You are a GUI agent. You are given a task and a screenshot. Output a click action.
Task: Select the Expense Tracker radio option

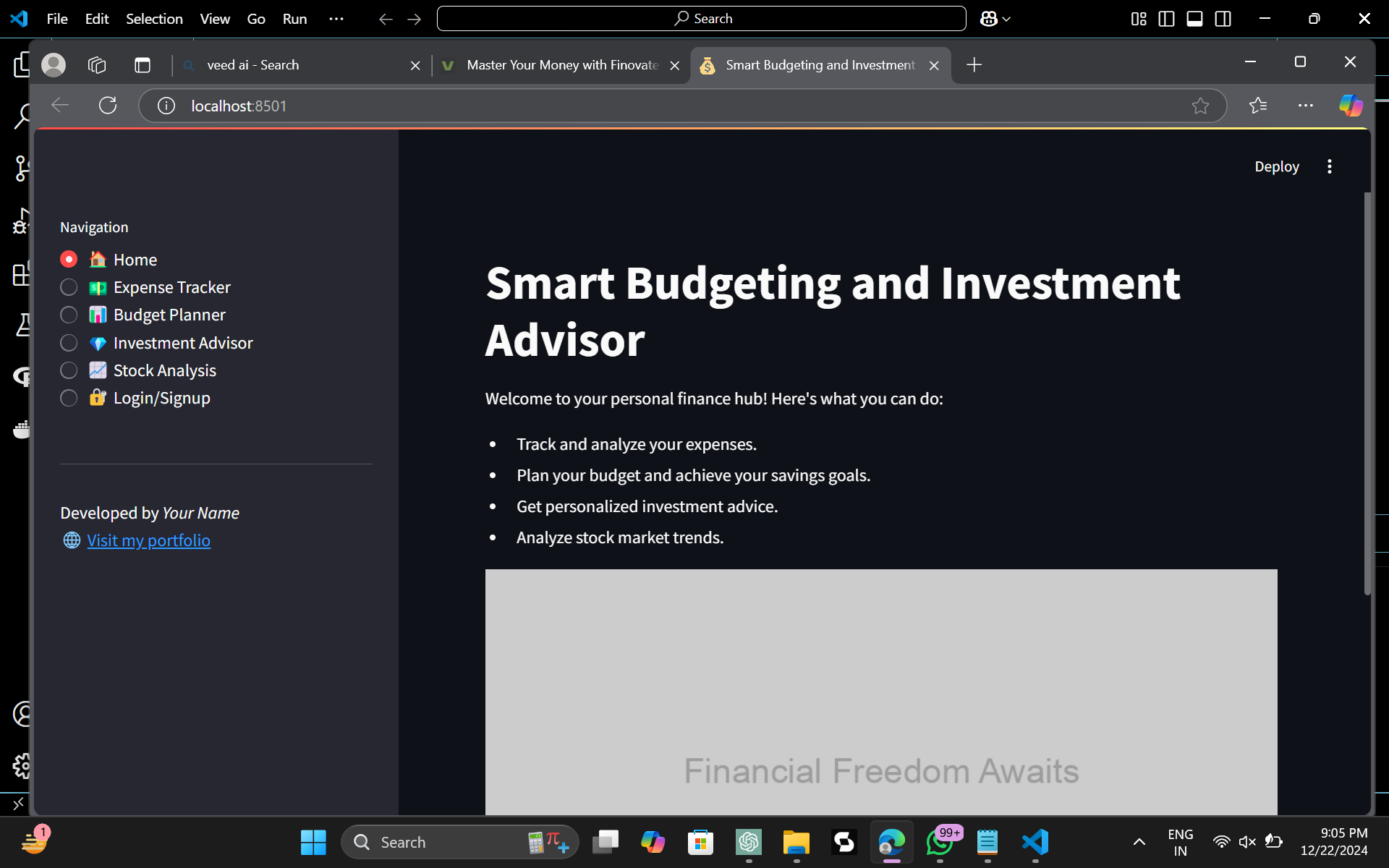click(69, 287)
